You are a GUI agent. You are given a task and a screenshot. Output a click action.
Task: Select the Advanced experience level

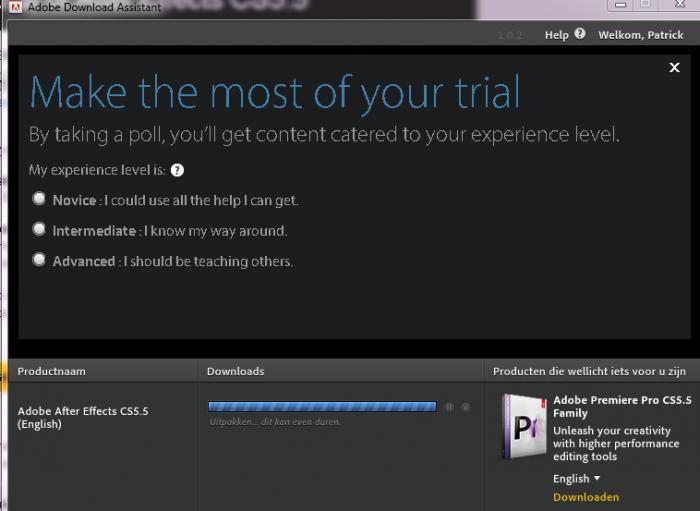(39, 260)
